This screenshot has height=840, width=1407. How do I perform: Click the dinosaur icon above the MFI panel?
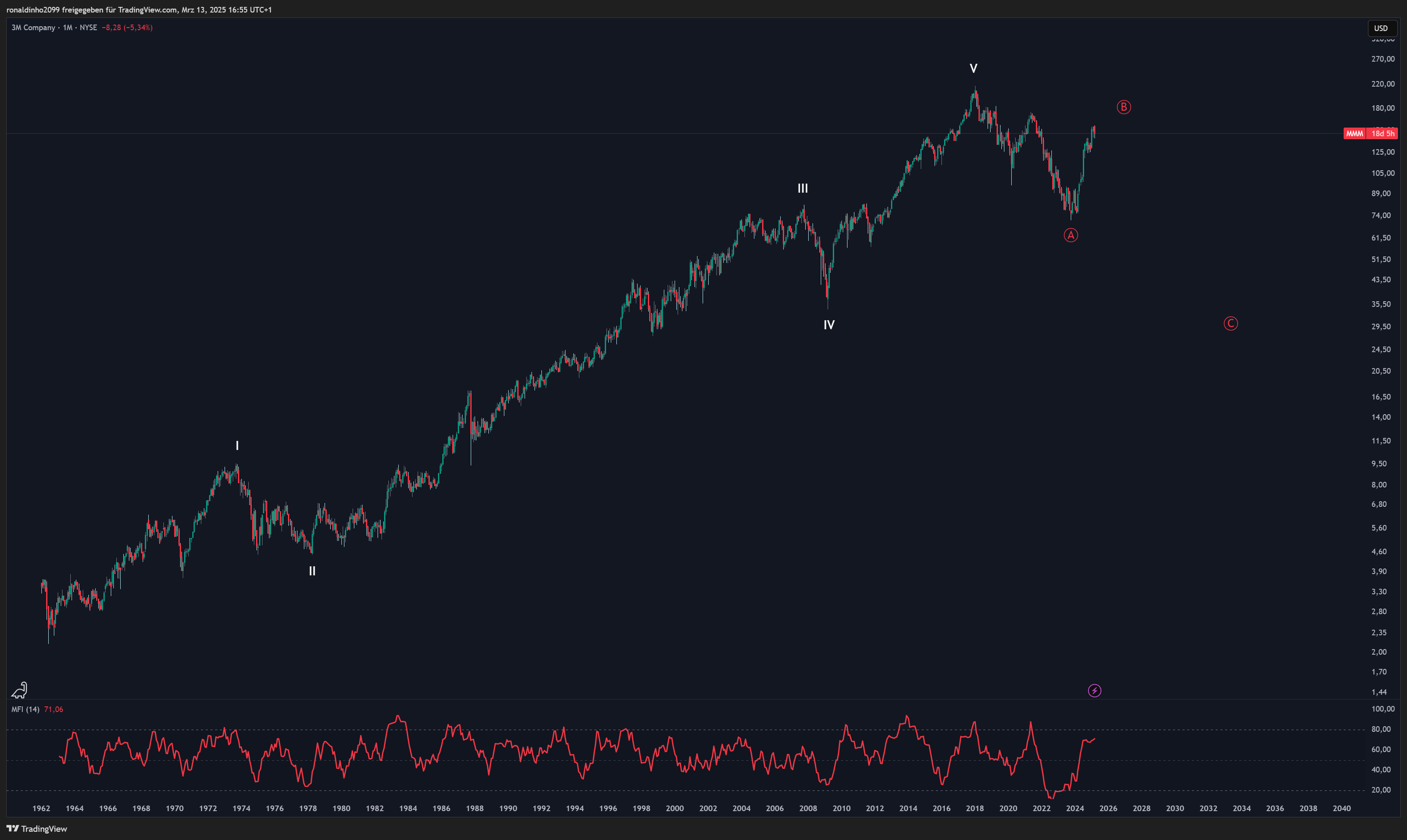click(x=20, y=691)
